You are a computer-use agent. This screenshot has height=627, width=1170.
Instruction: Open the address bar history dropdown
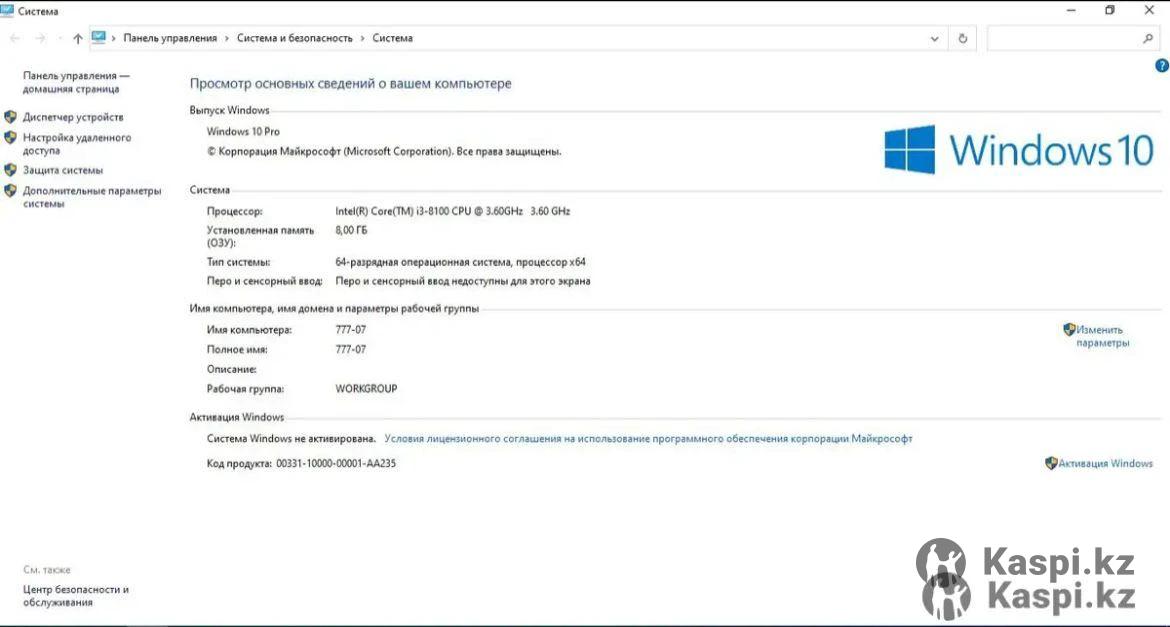coord(935,39)
